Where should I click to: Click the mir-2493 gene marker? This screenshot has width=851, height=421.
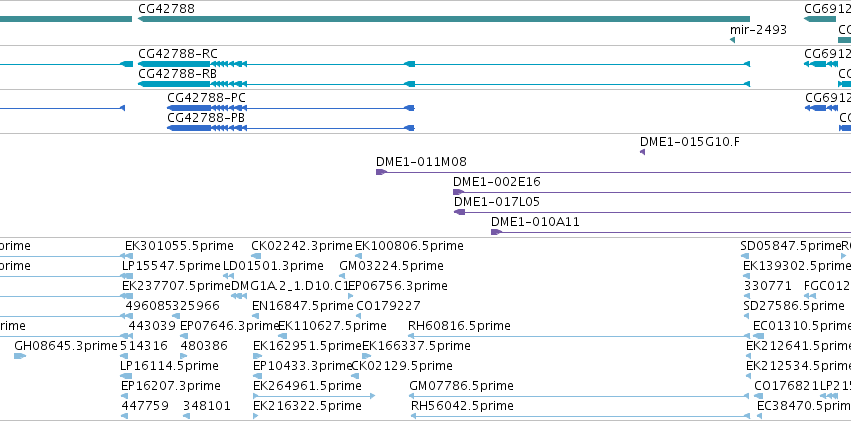(733, 40)
